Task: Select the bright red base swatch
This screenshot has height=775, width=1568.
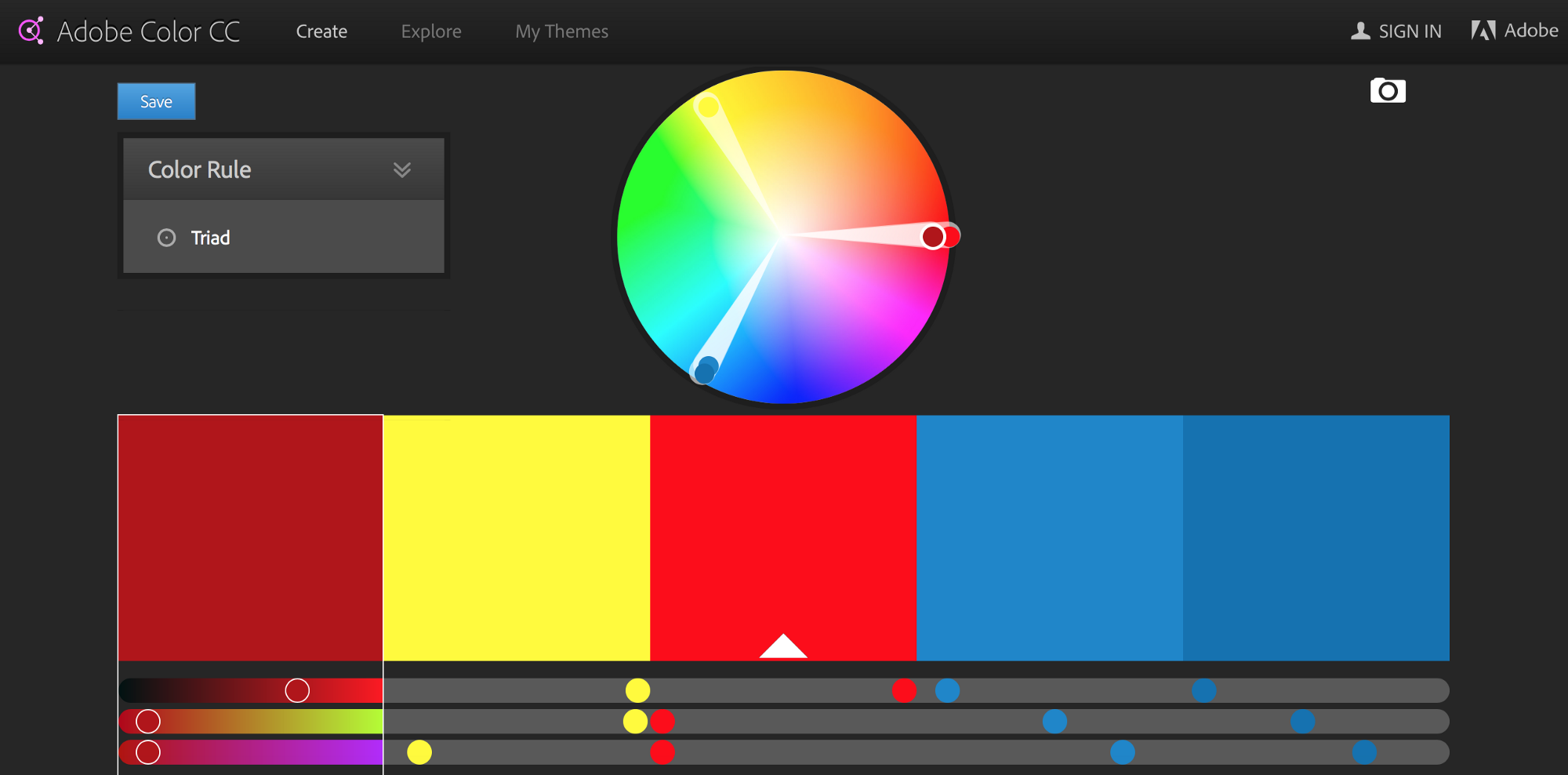Action: coord(783,537)
